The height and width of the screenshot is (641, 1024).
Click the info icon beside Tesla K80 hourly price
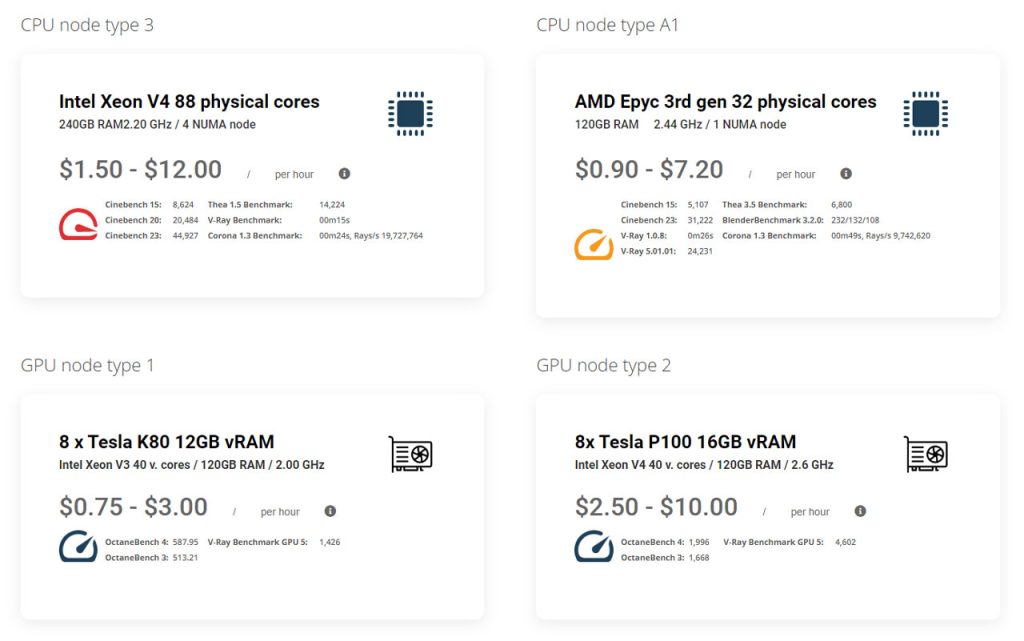click(x=329, y=510)
